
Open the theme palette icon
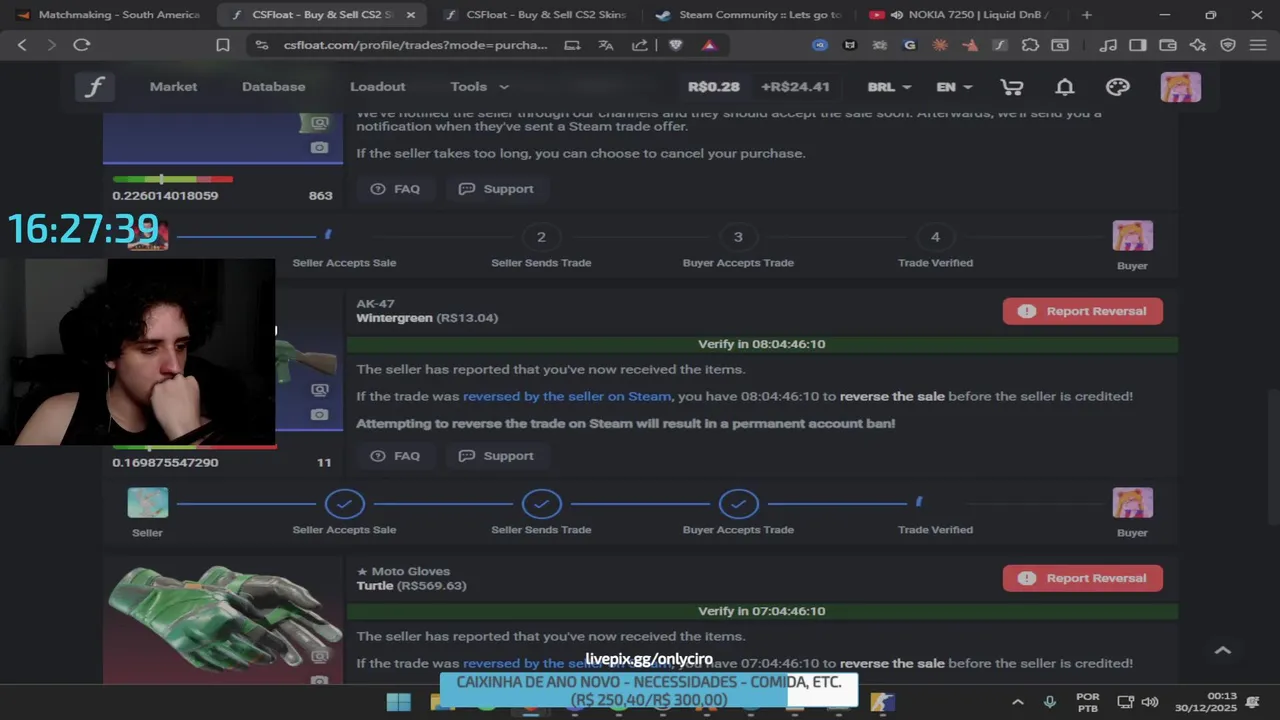(x=1117, y=87)
